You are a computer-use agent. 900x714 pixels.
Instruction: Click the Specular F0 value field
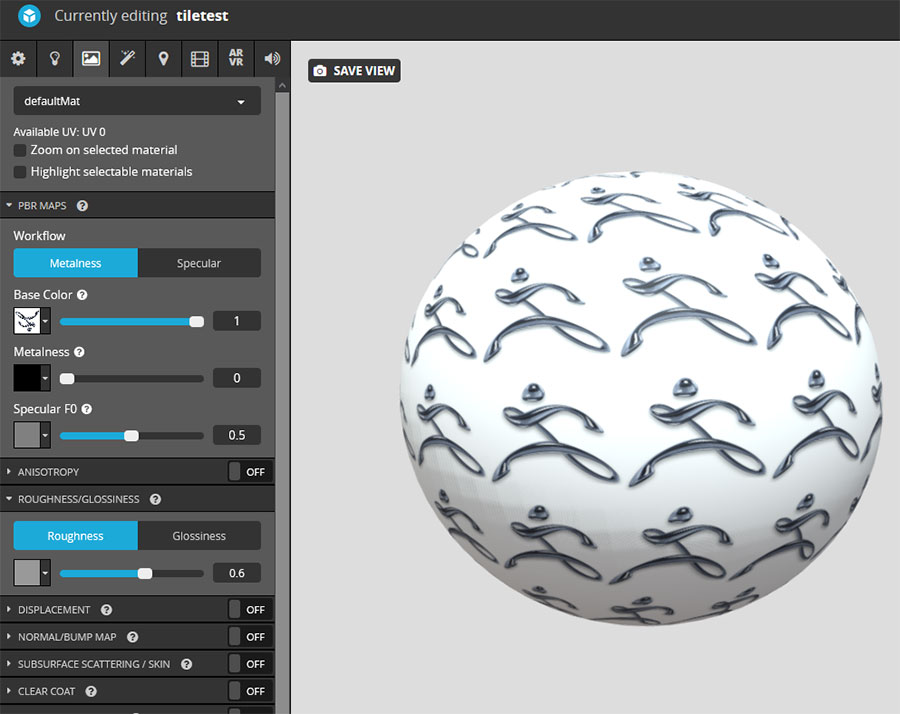pyautogui.click(x=236, y=435)
